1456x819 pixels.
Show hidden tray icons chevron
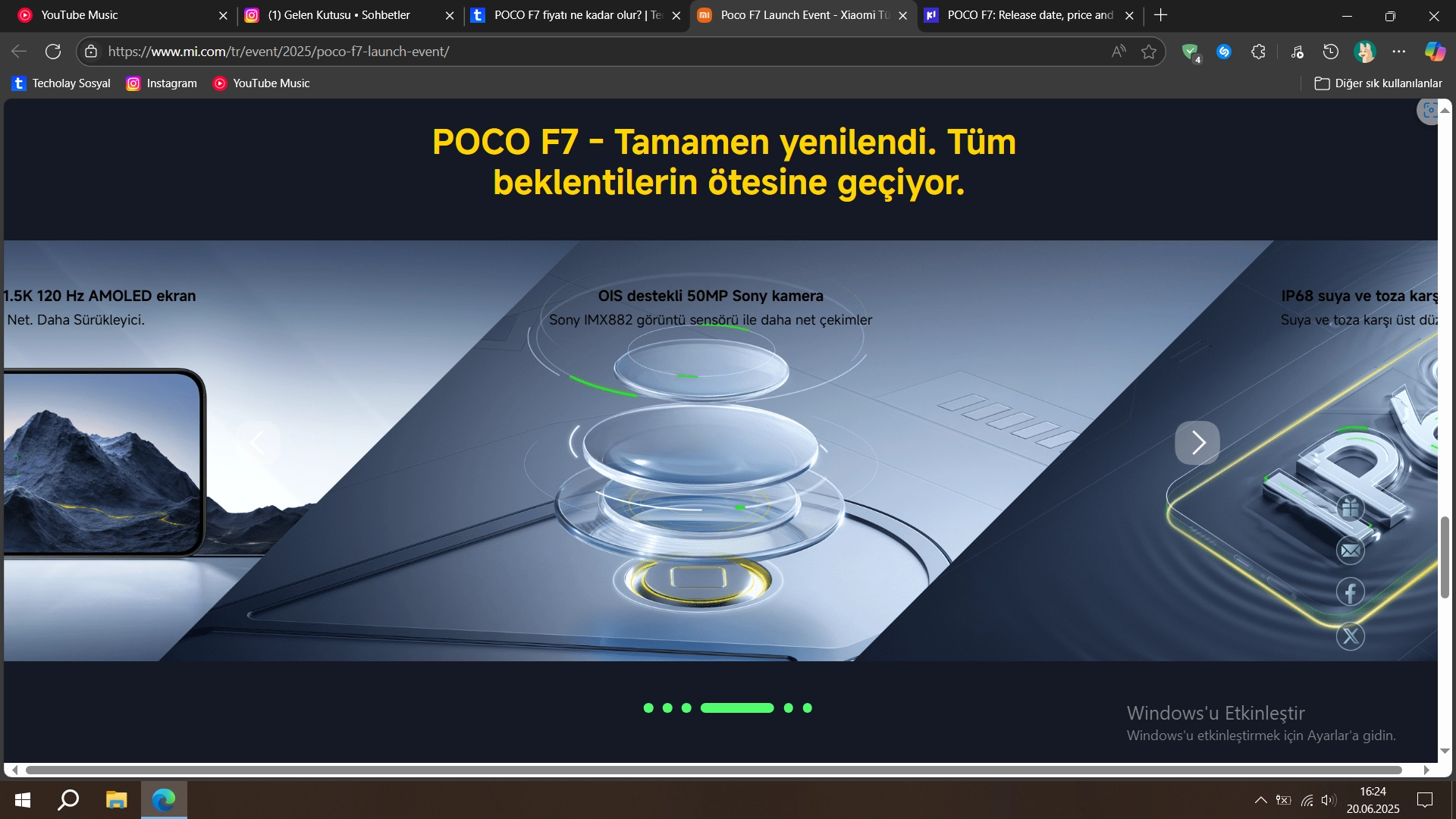point(1260,800)
